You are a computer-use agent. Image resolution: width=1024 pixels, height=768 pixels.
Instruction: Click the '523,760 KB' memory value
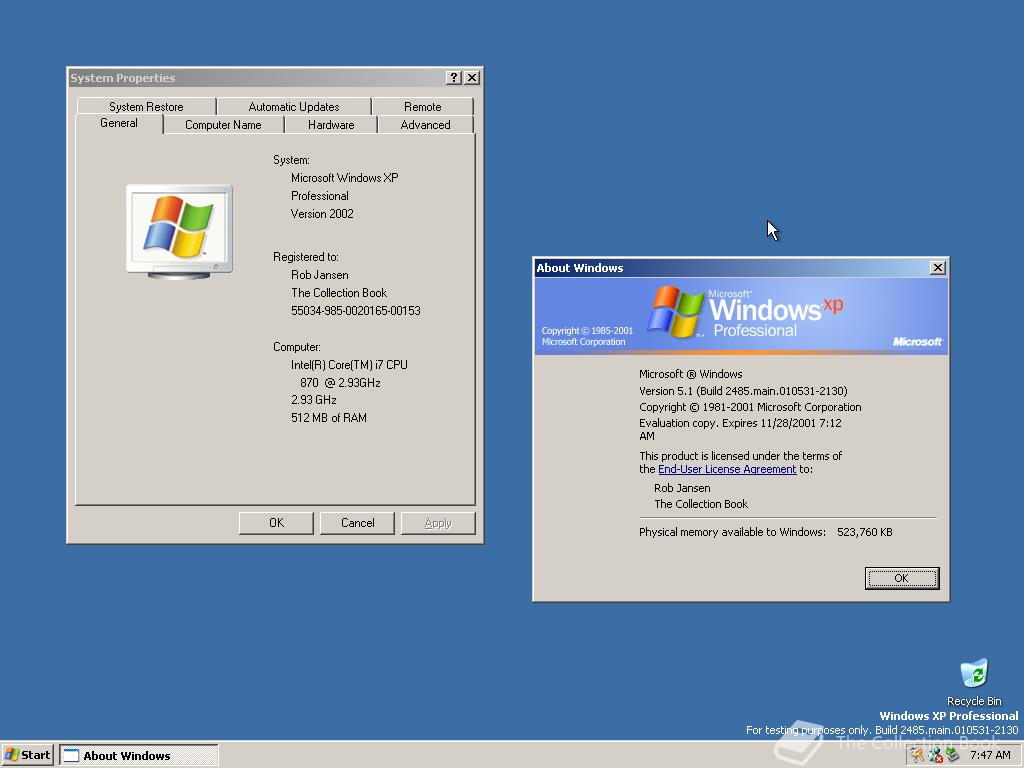click(x=865, y=532)
